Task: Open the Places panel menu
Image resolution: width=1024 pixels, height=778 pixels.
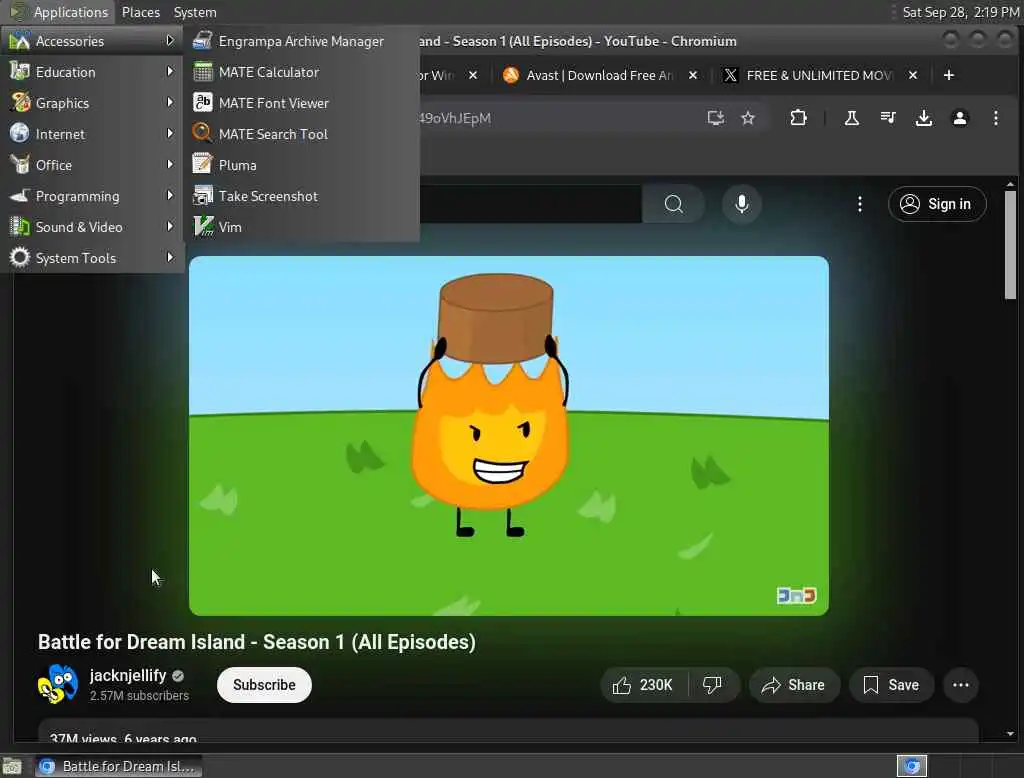Action: point(140,12)
